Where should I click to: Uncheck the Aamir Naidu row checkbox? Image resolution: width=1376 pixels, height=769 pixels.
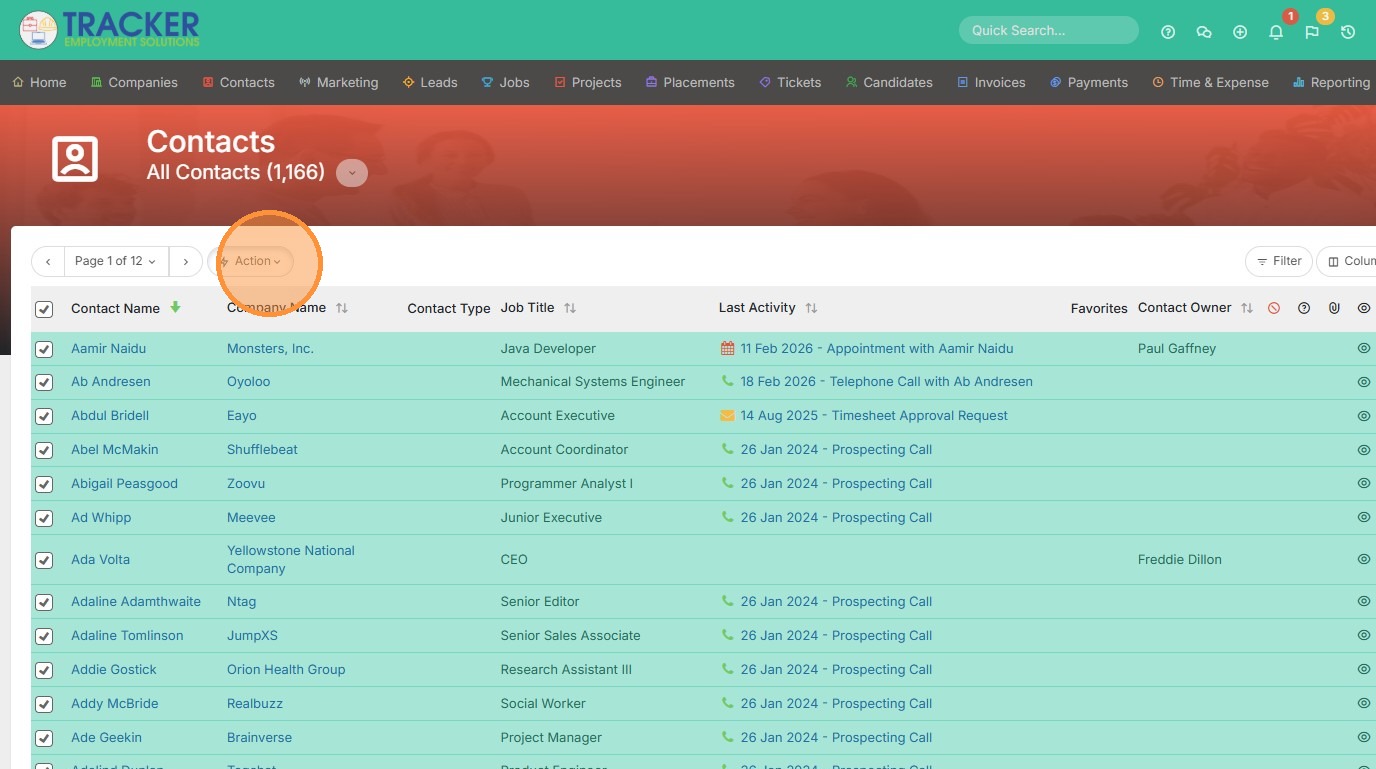(x=44, y=349)
